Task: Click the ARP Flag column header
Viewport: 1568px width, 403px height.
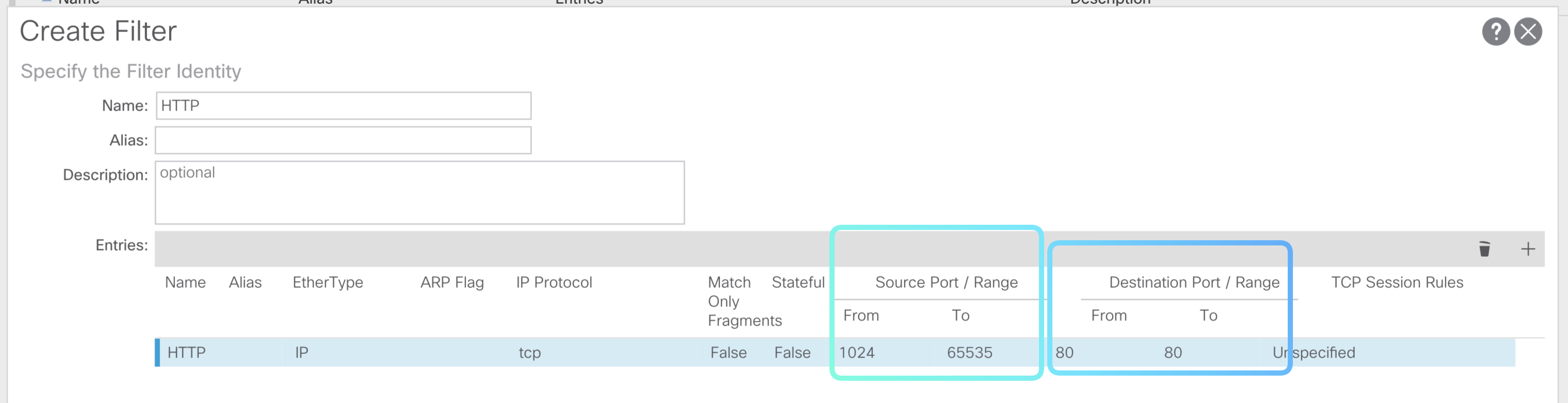Action: (x=452, y=282)
